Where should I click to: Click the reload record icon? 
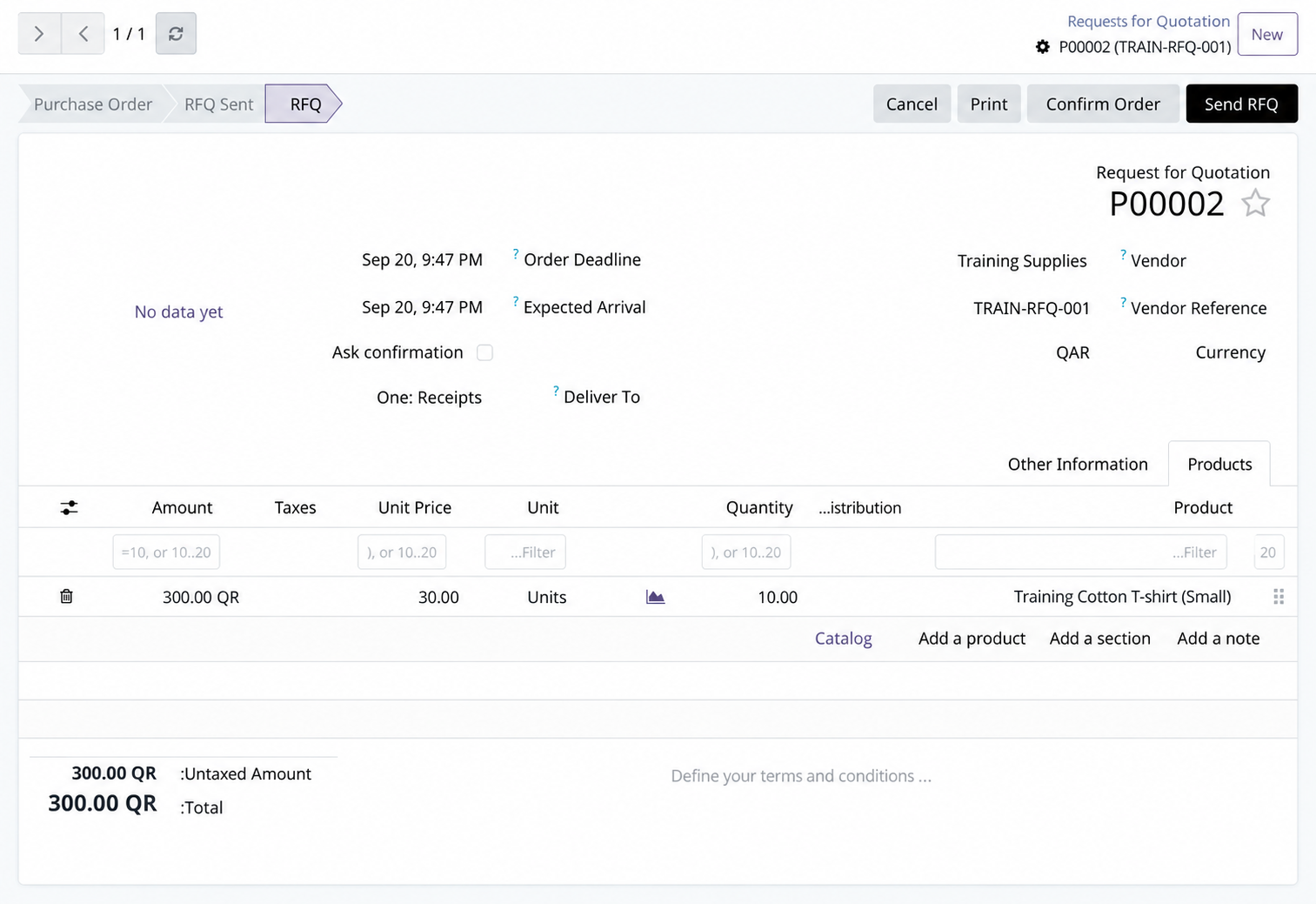176,34
